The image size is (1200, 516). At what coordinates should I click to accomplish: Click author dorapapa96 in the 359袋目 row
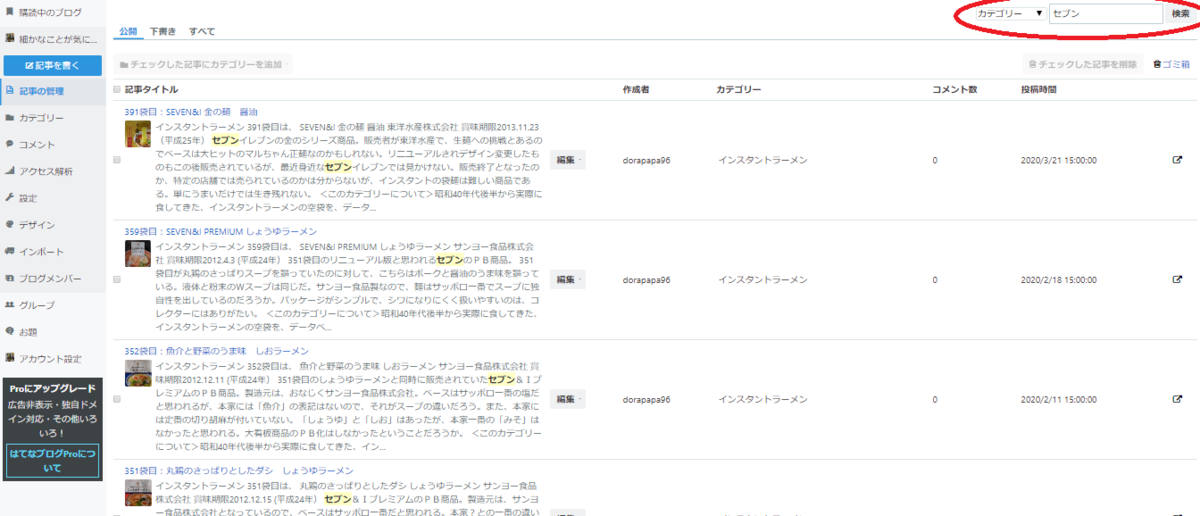(646, 280)
